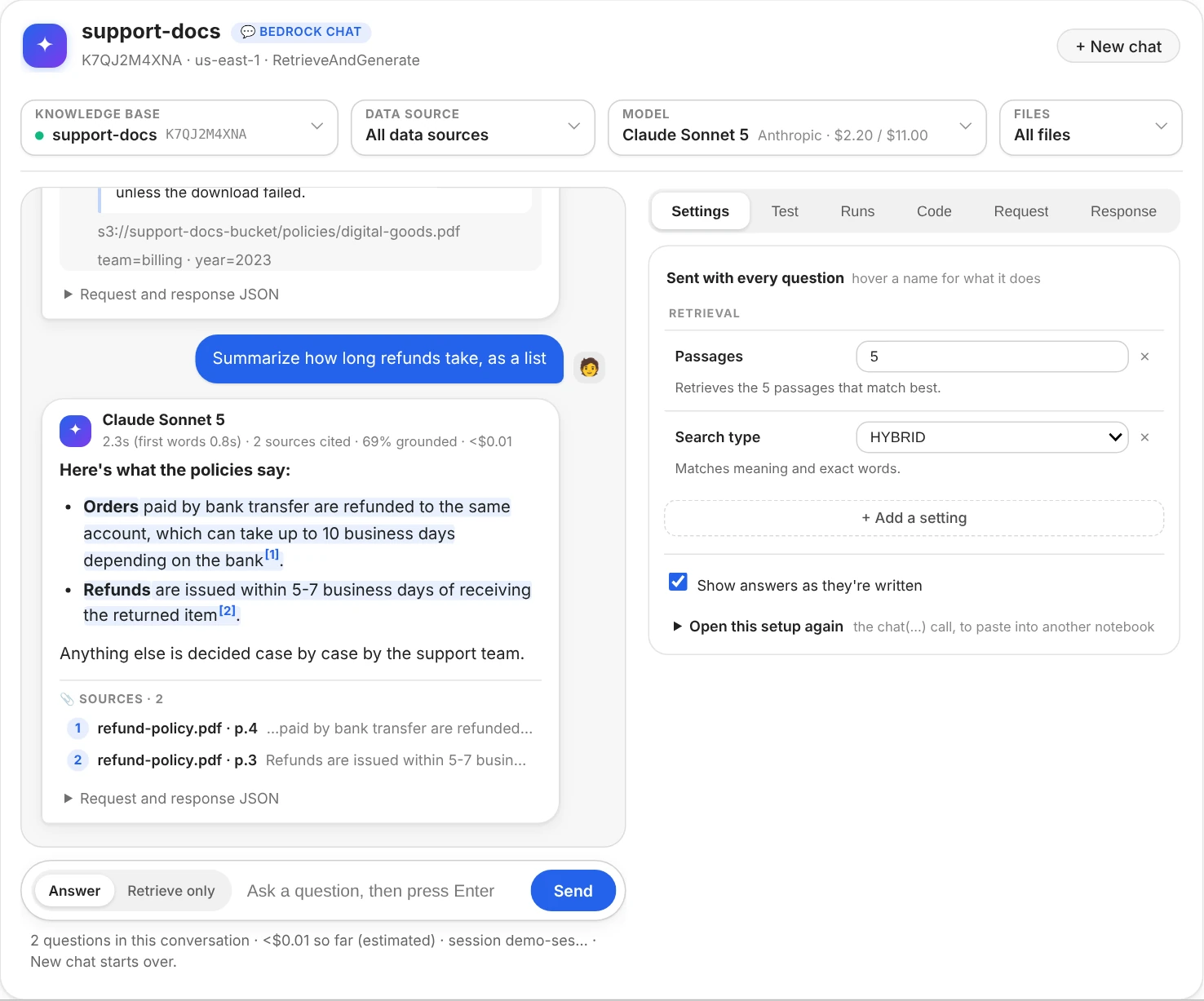Remove the Search type setting with its X
This screenshot has width=1204, height=1001.
1144,437
